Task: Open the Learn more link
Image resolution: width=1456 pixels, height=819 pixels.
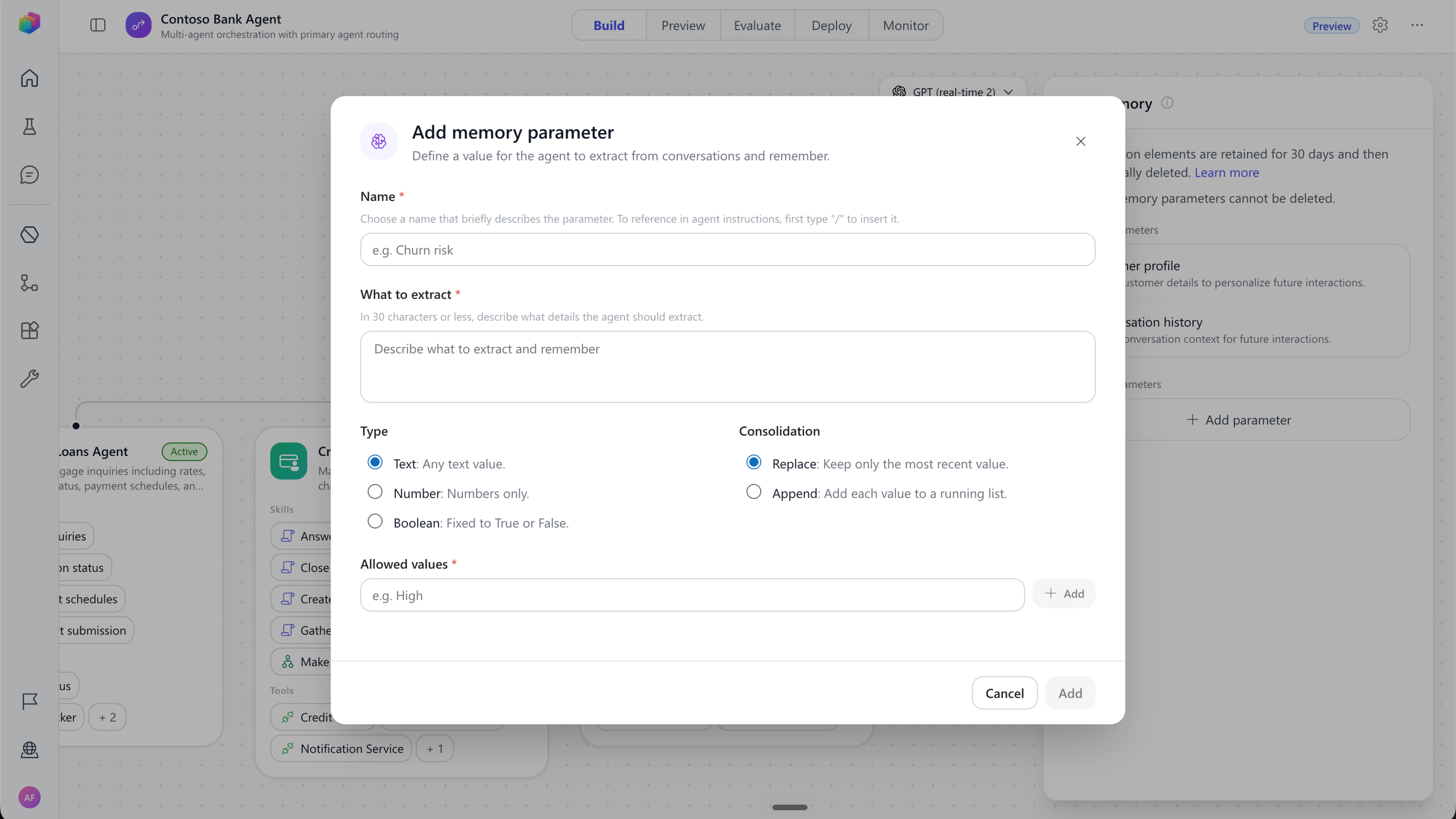Action: 1226,172
